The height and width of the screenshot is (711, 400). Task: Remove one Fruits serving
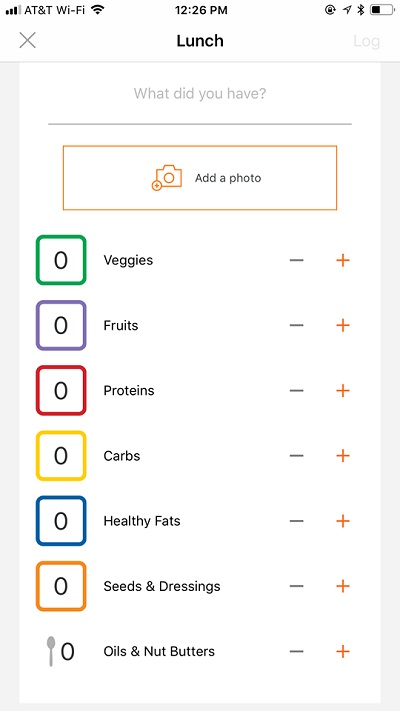[297, 325]
